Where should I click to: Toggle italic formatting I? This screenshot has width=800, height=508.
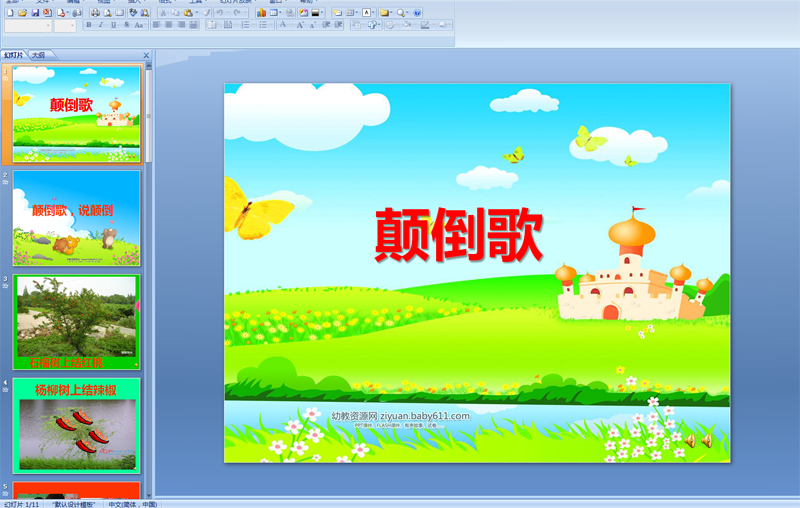coord(101,24)
